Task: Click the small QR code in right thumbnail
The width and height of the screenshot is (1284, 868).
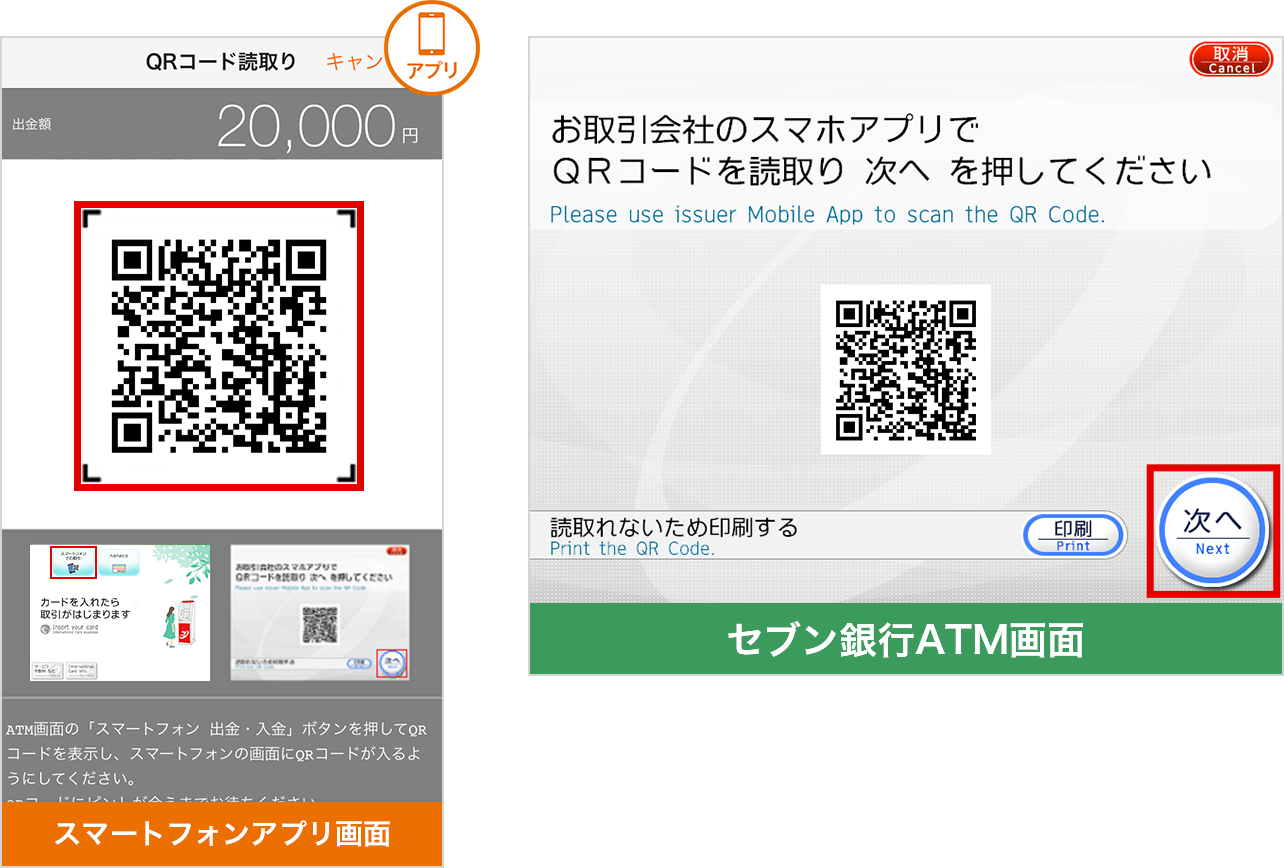Action: [320, 625]
